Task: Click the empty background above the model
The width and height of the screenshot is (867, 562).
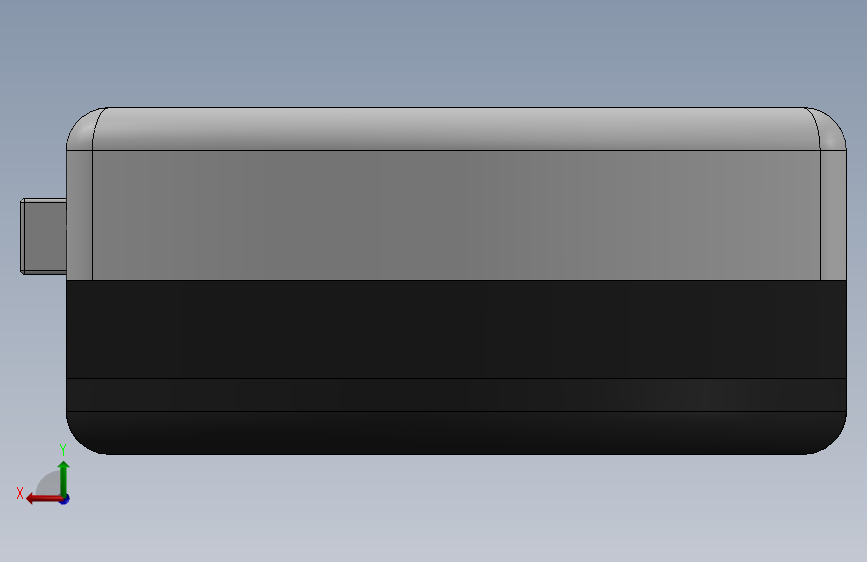Action: pos(434,53)
